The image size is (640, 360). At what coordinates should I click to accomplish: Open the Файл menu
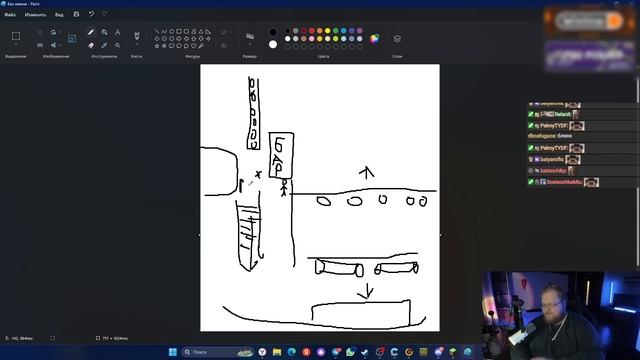pyautogui.click(x=10, y=15)
